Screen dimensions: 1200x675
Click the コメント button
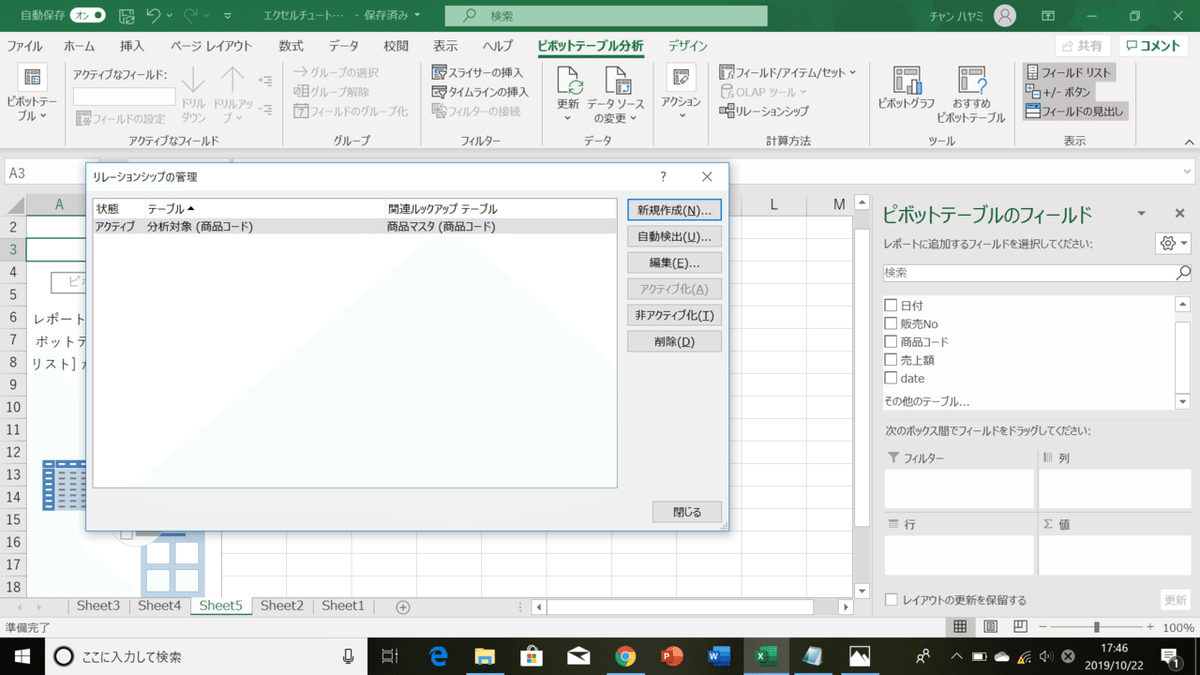point(1154,46)
